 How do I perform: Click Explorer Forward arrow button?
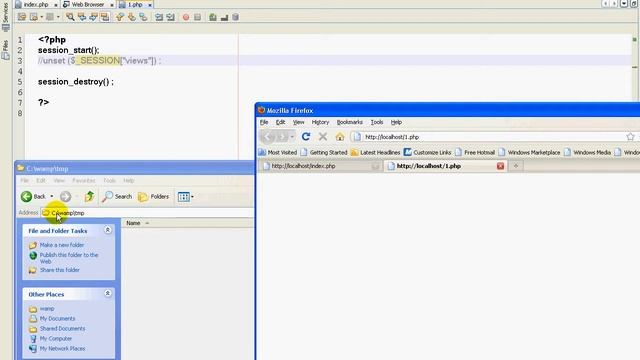click(x=65, y=196)
